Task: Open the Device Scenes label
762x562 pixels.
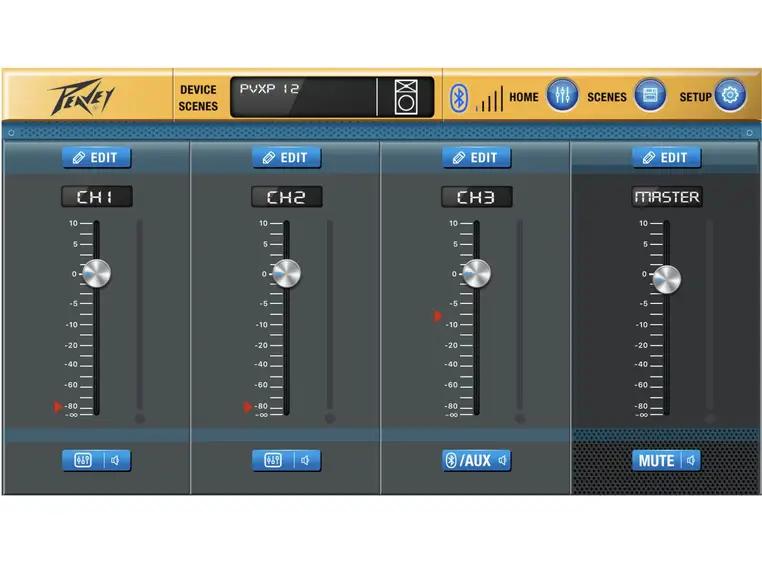Action: click(x=198, y=97)
